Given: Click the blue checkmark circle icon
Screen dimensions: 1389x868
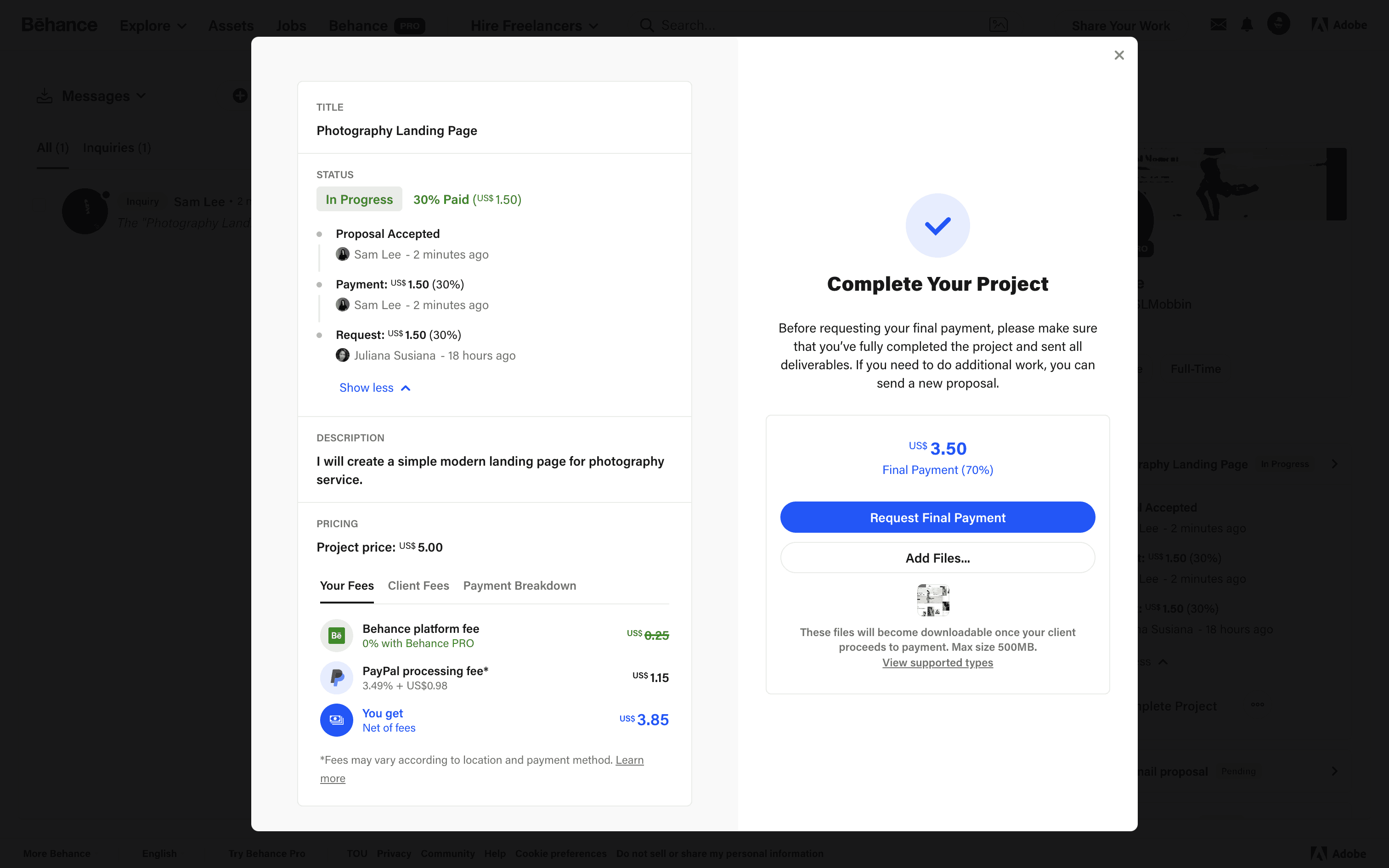Looking at the screenshot, I should (x=937, y=225).
